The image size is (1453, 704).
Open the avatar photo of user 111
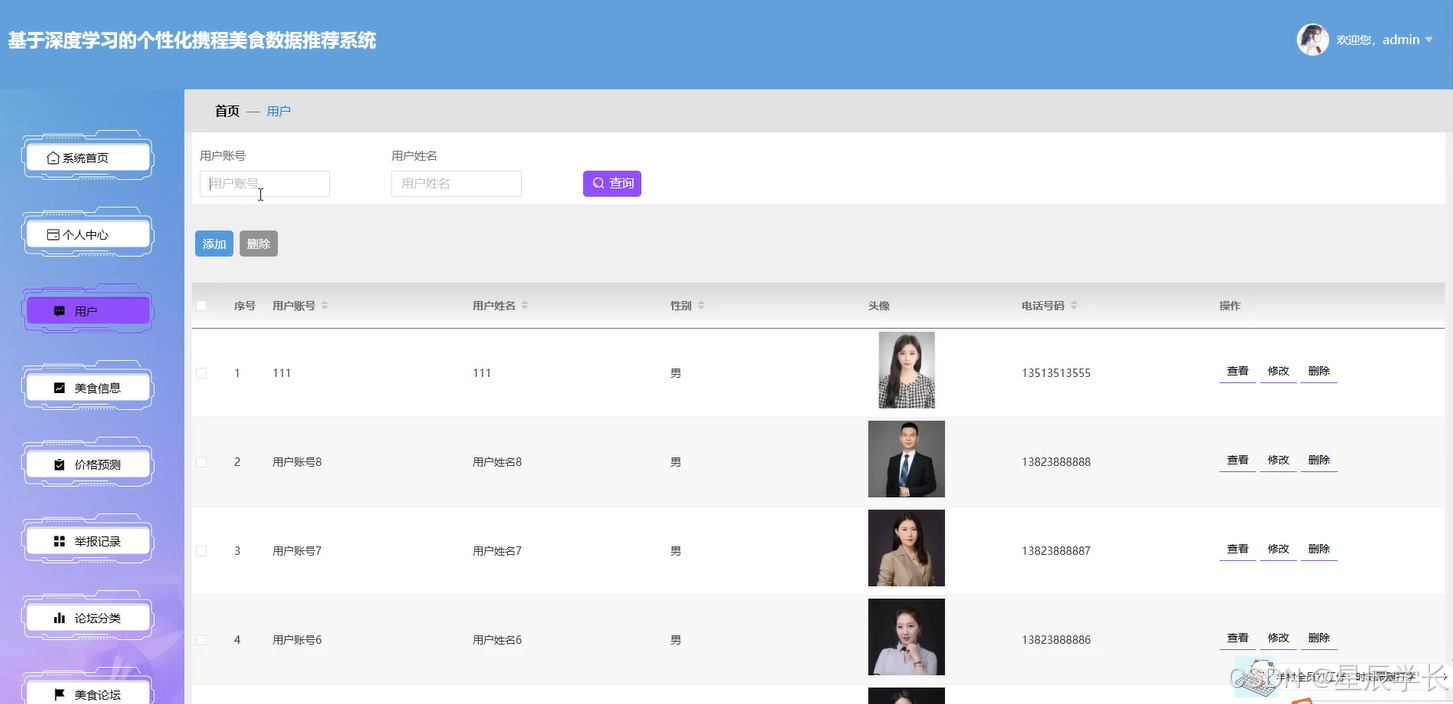(907, 370)
